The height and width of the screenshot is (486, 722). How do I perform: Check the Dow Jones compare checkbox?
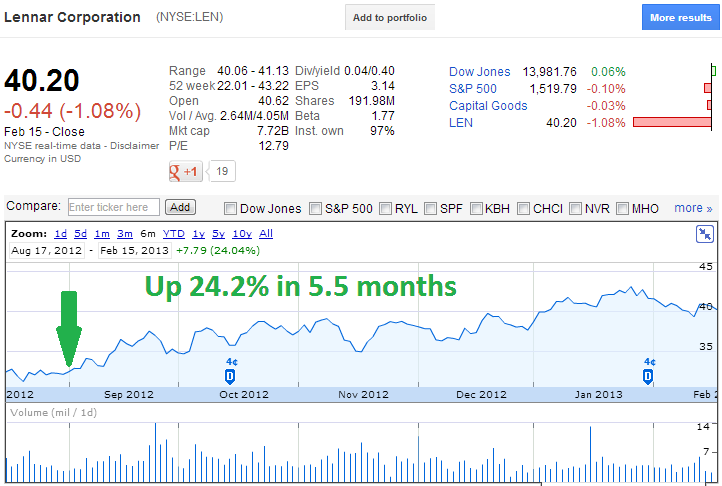[230, 209]
